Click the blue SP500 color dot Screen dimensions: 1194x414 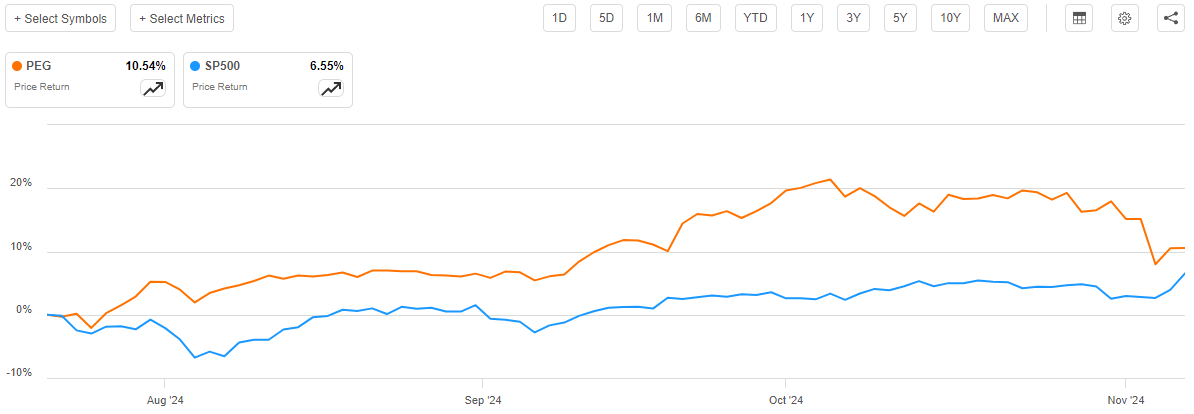[196, 66]
